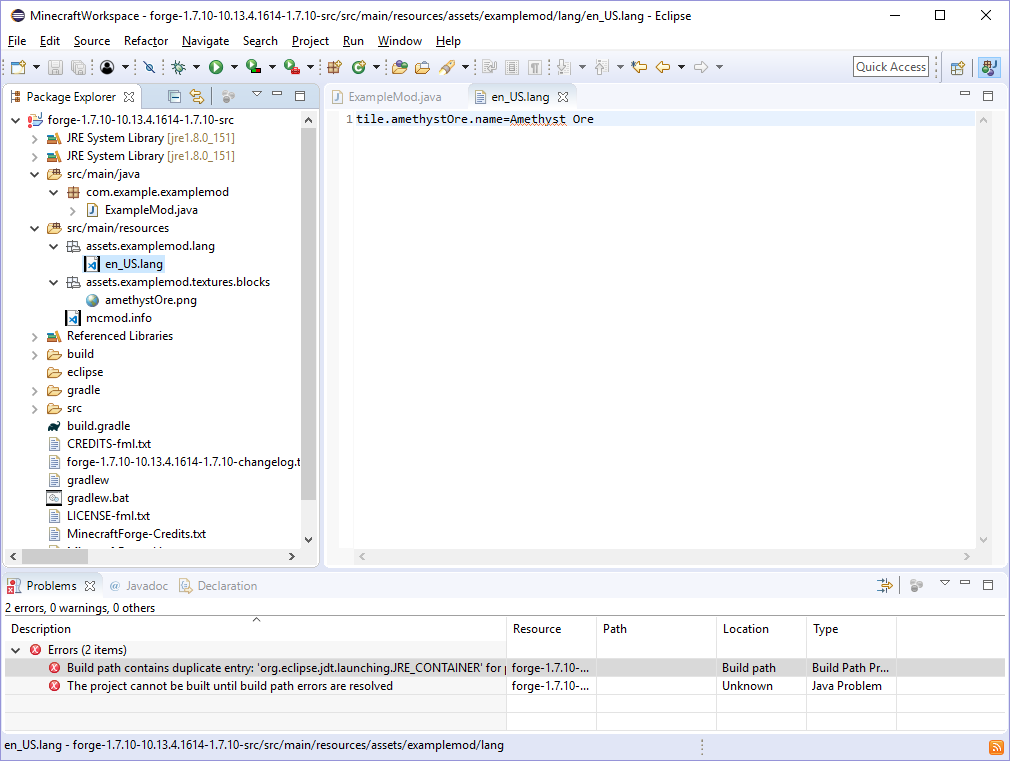
Task: Toggle Link with Editor in Package Explorer
Action: coord(196,97)
